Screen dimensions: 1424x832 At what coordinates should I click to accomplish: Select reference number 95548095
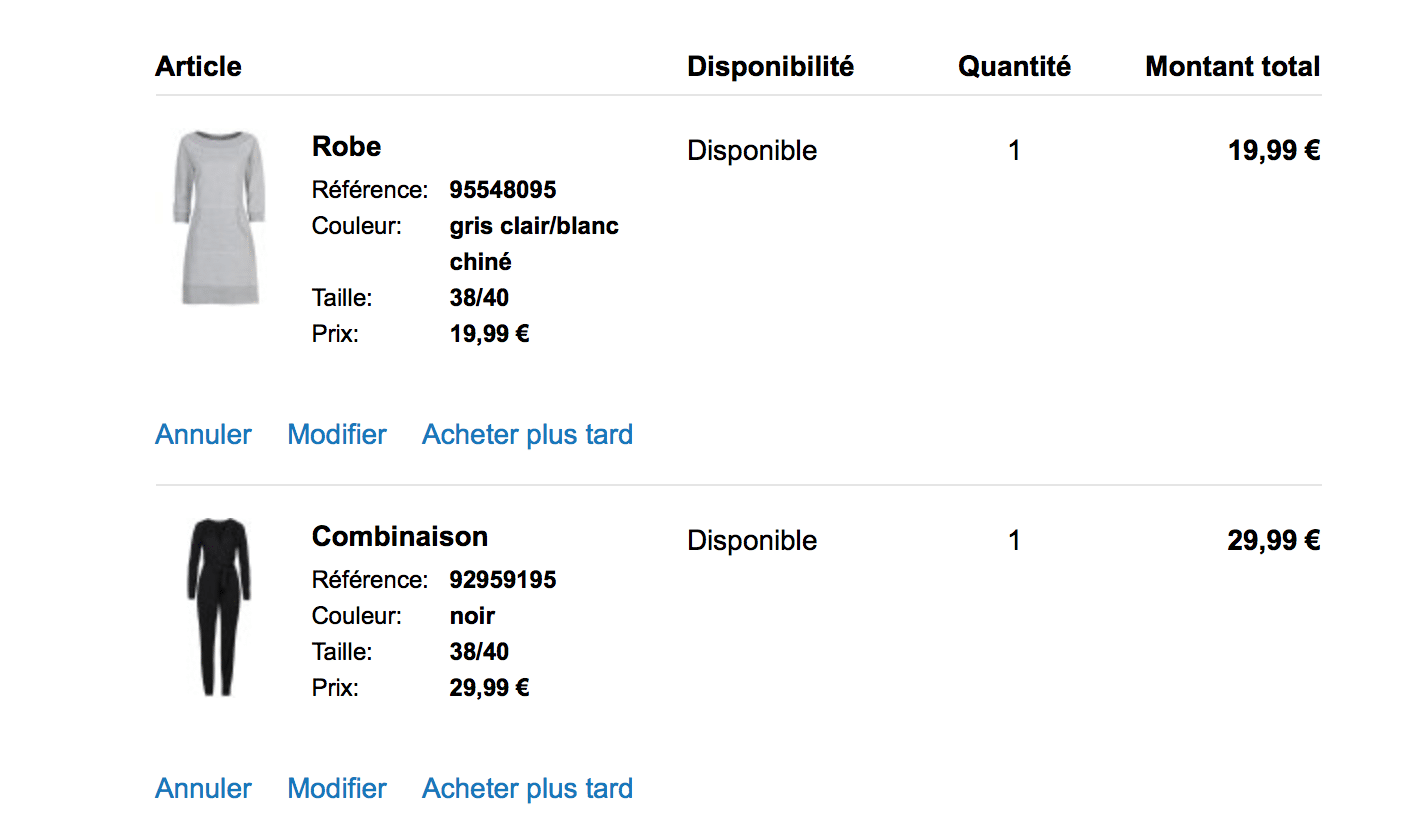[503, 190]
